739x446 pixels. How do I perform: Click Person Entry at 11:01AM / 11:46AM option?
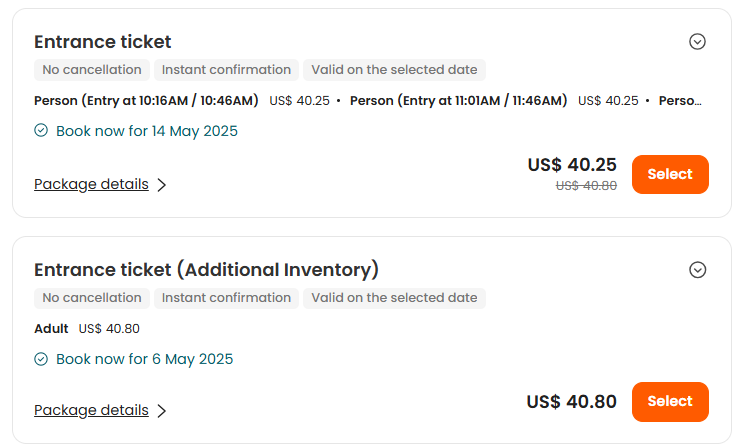(458, 100)
